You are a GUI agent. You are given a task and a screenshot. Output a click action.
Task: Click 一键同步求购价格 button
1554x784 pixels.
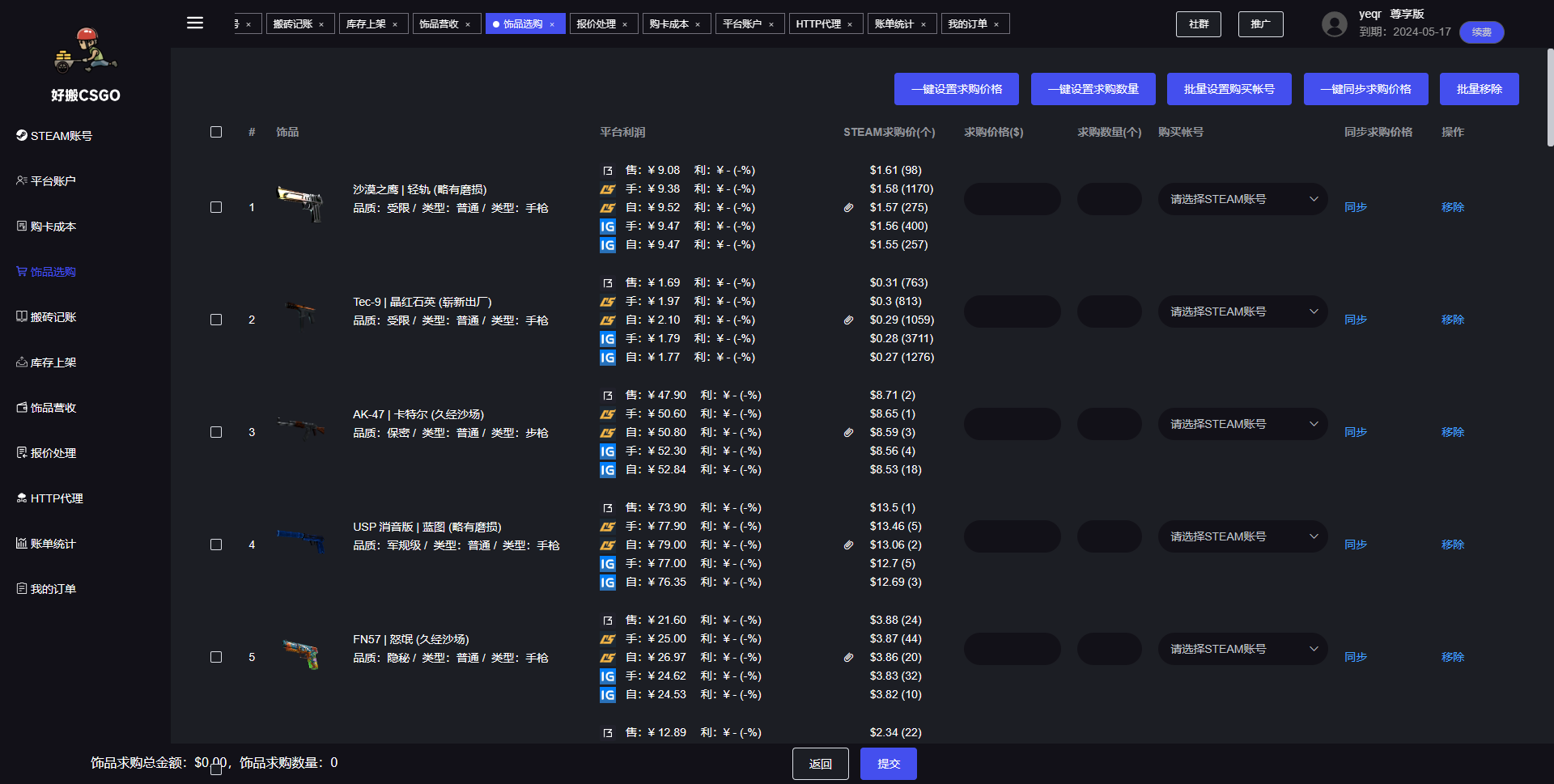click(1366, 89)
